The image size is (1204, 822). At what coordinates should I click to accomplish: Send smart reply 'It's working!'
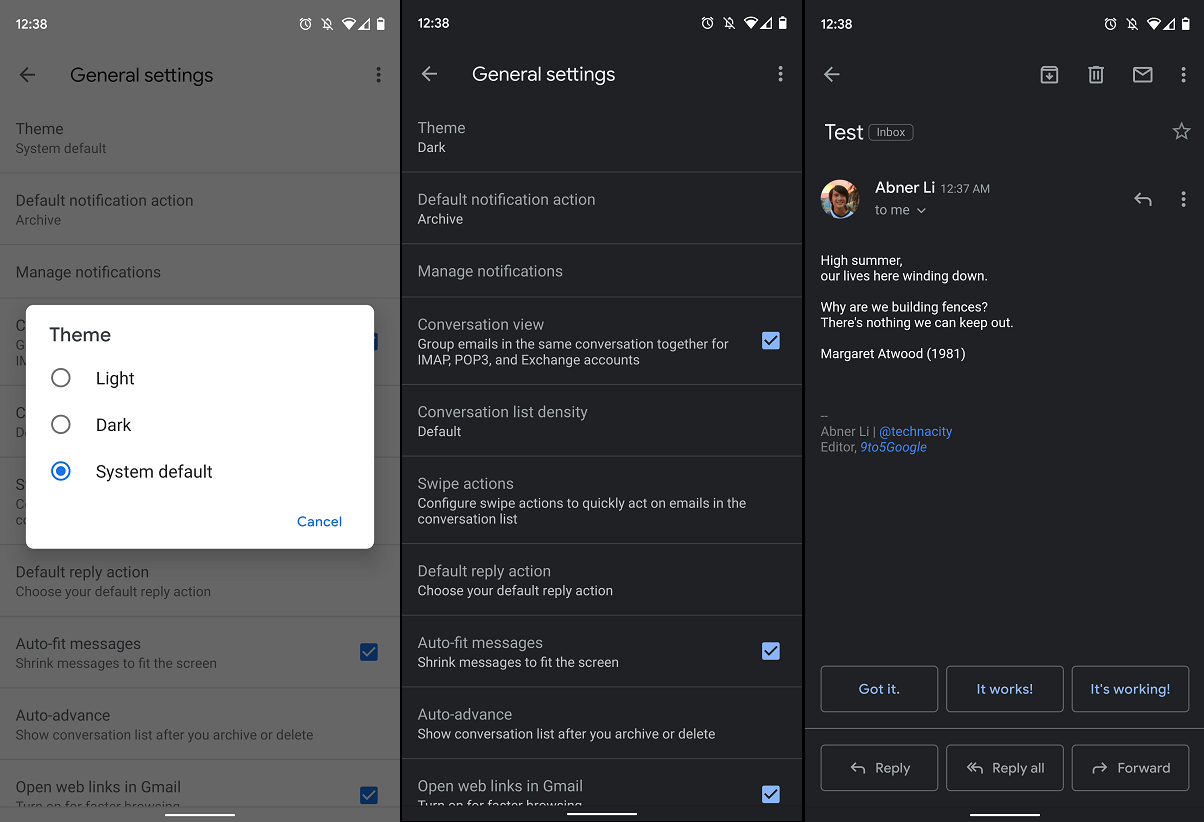[x=1130, y=689]
